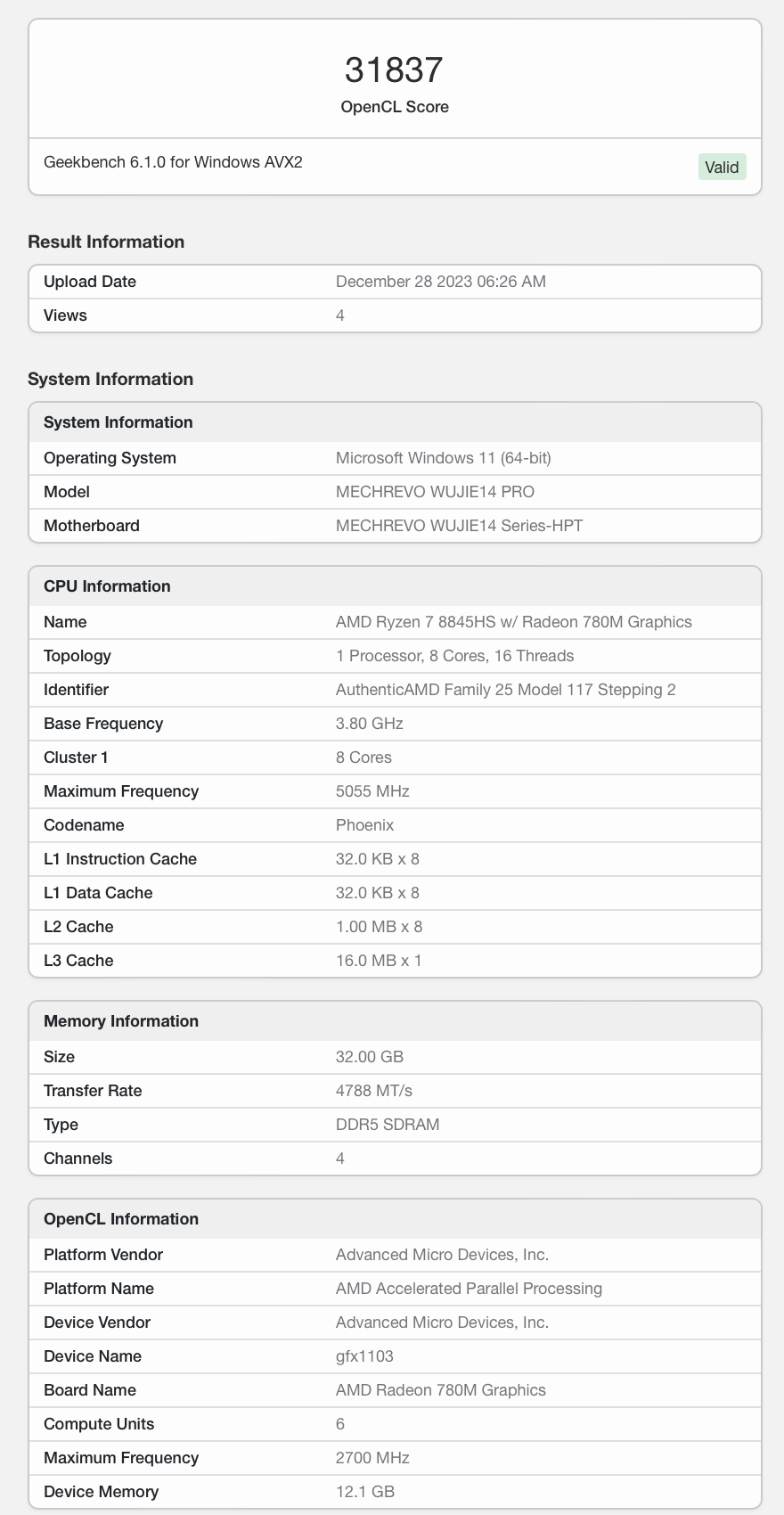The width and height of the screenshot is (784, 1515).
Task: Click the 'Operating System' label
Action: point(110,458)
